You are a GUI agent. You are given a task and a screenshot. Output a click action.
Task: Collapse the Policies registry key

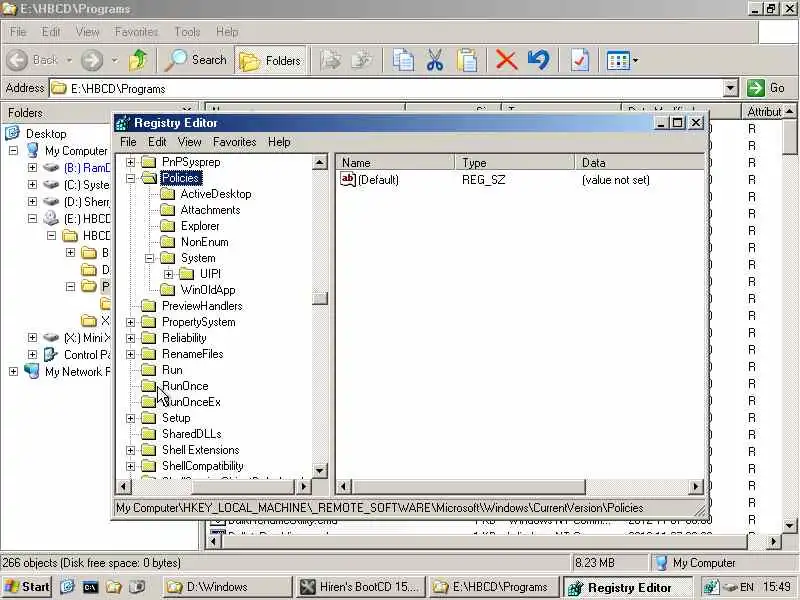tap(131, 178)
